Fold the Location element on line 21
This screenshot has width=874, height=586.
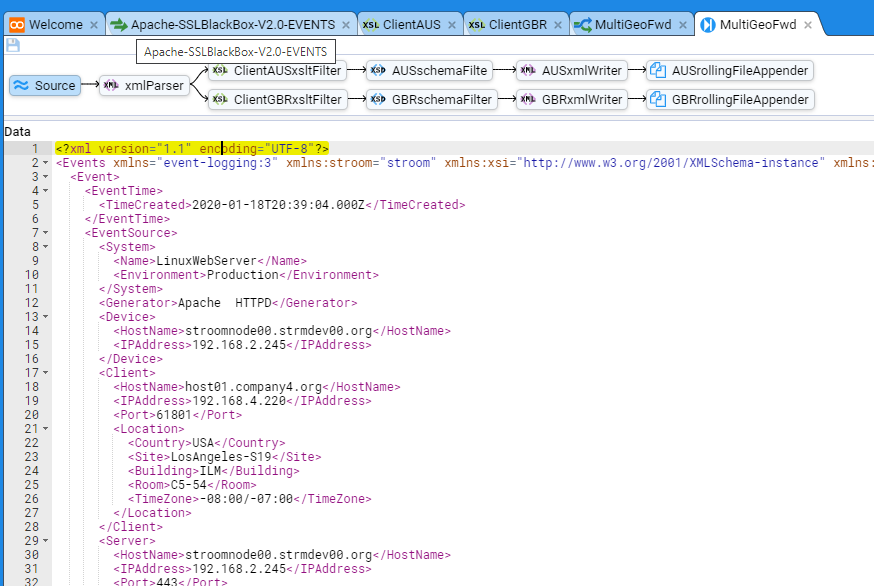[47, 429]
